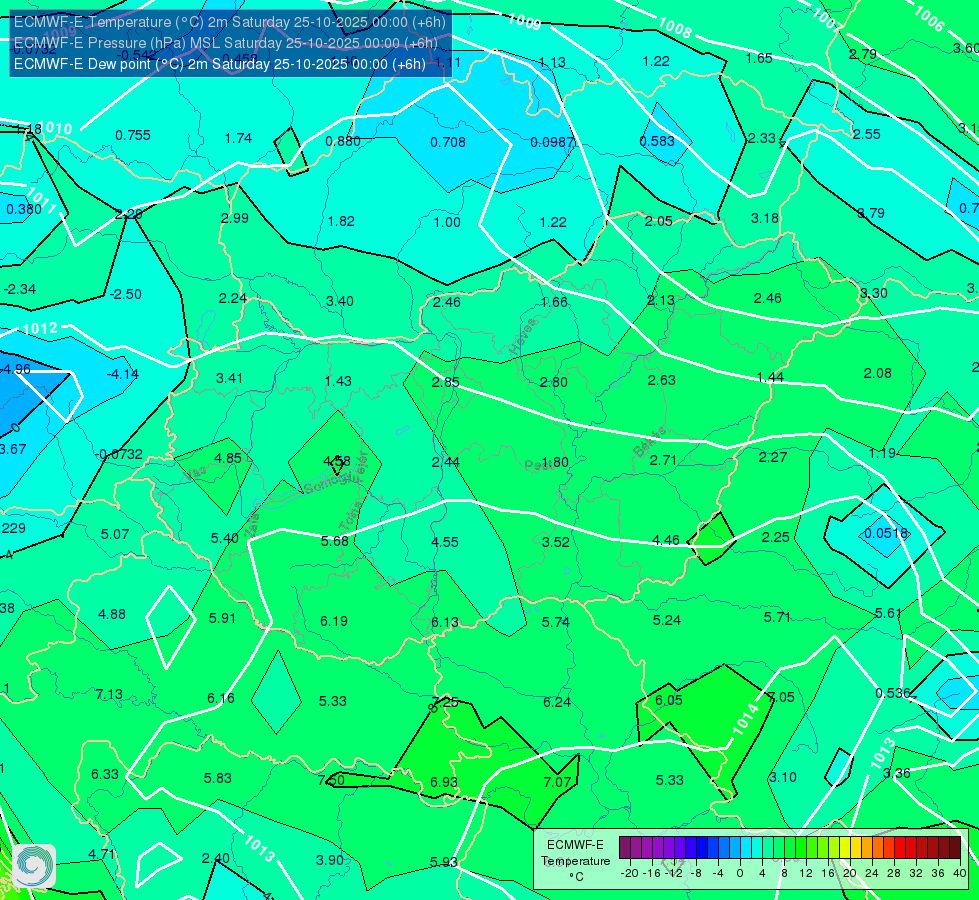Click the dew point value 4.85
The height and width of the screenshot is (900, 979).
[228, 458]
